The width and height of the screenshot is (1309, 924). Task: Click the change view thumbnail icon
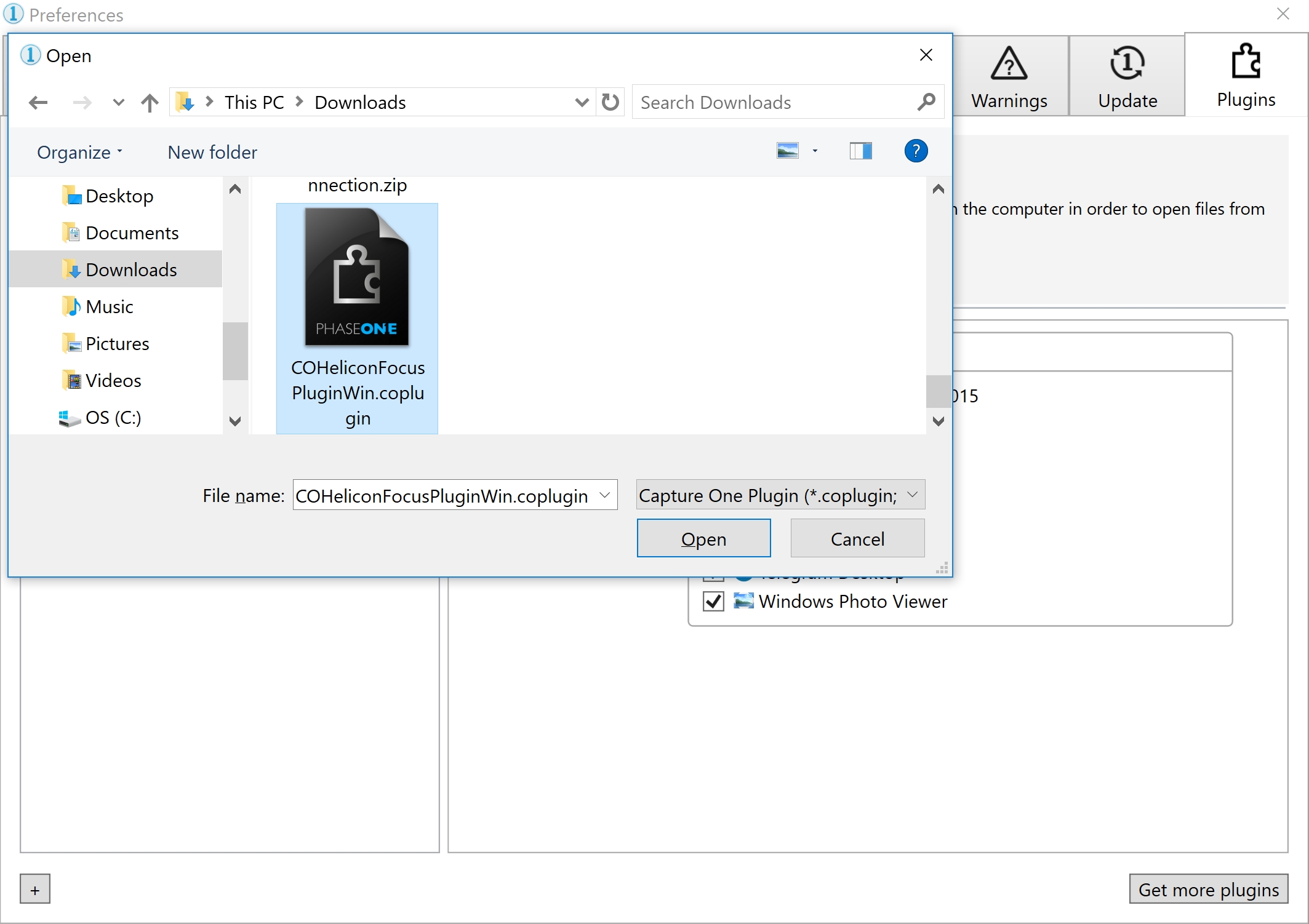(788, 151)
